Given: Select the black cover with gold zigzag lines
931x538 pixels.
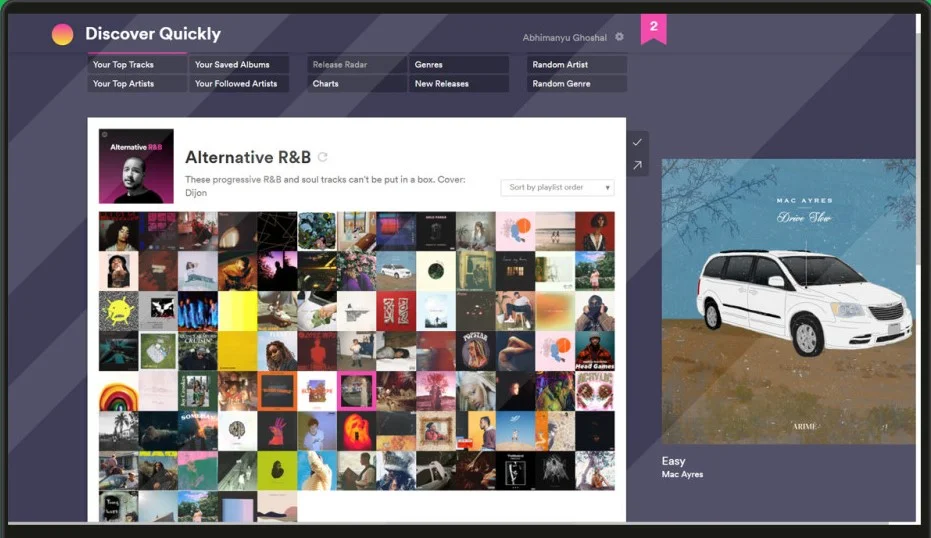Looking at the screenshot, I should point(277,231).
